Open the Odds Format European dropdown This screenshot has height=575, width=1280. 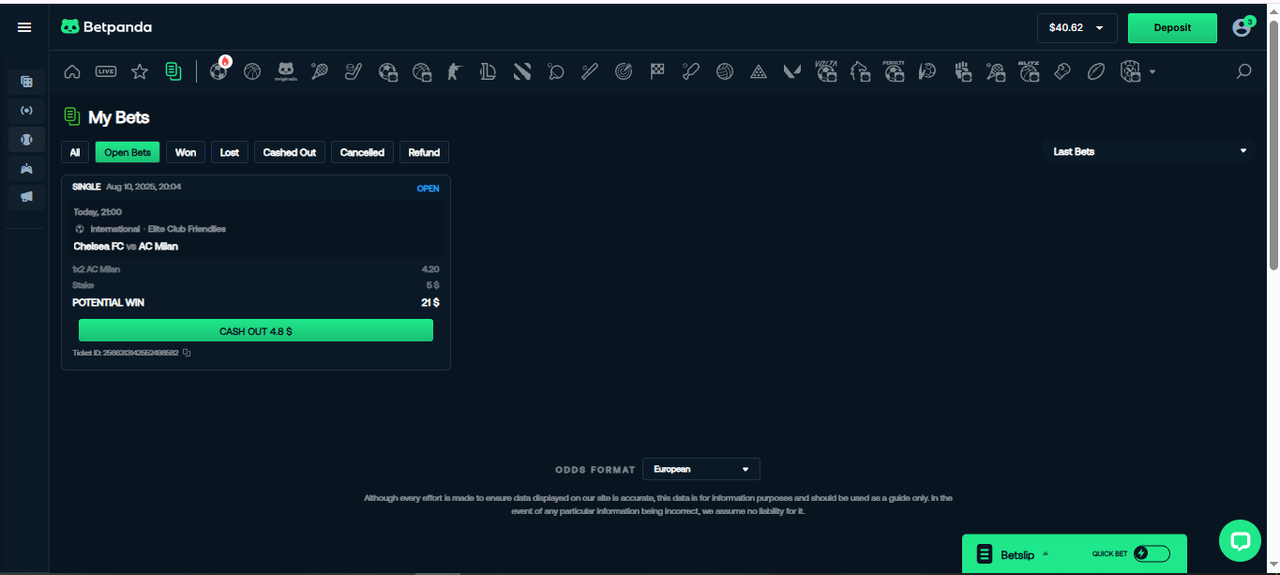(x=701, y=469)
